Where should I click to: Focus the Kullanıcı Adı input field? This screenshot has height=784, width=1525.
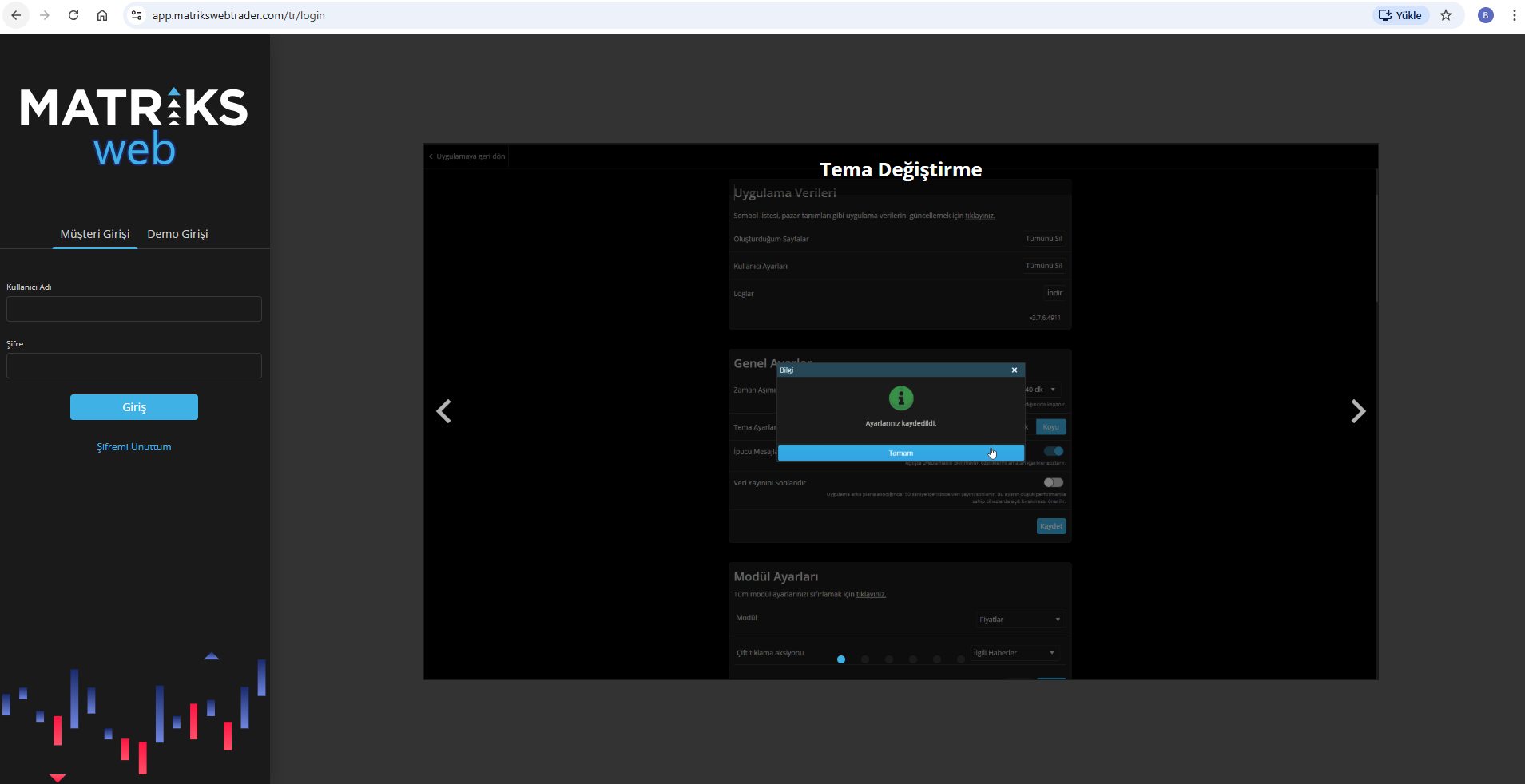point(134,309)
